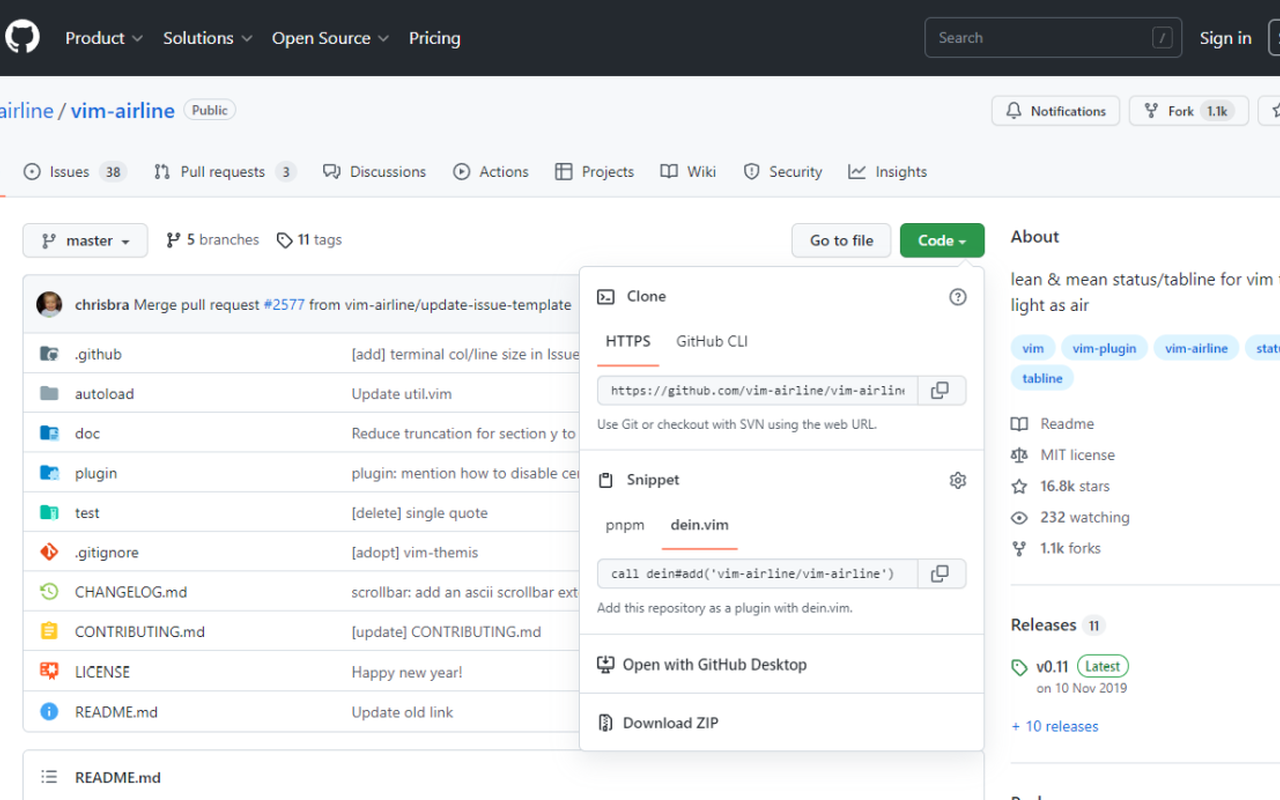The width and height of the screenshot is (1280, 800).
Task: Go to the Projects tab
Action: pyautogui.click(x=595, y=172)
